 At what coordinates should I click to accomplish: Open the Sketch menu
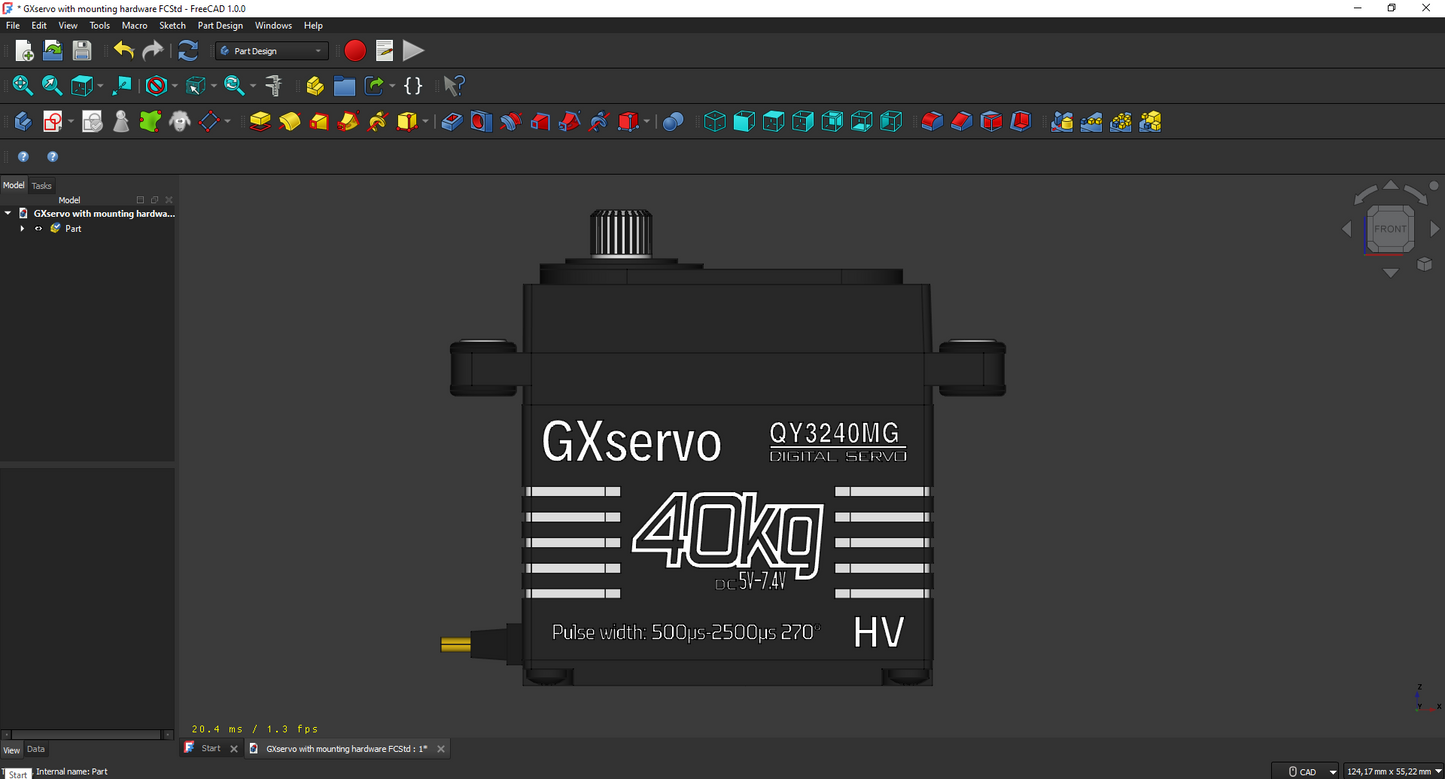tap(172, 25)
